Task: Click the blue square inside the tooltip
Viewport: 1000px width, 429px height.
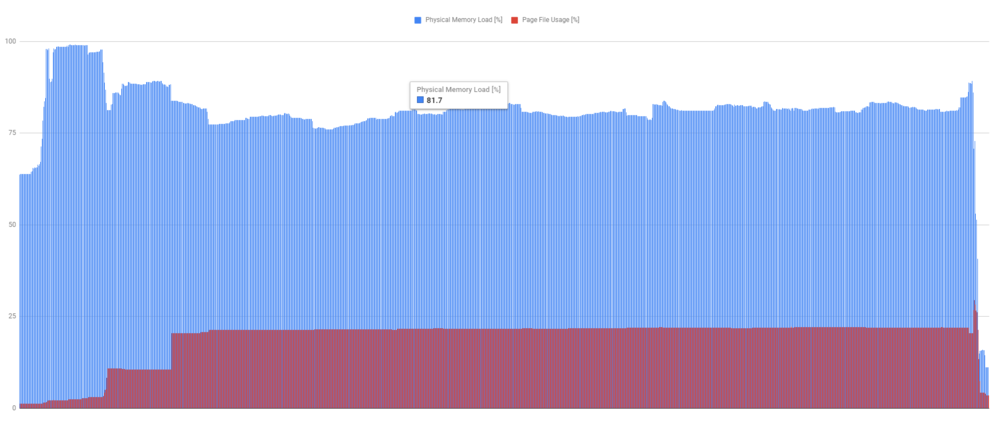Action: click(x=420, y=100)
